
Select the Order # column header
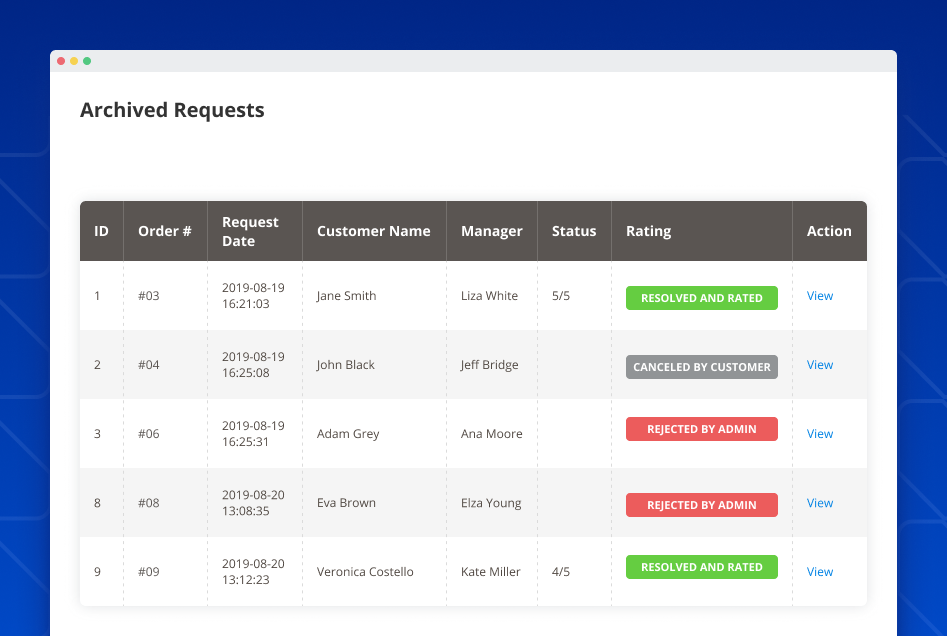164,230
